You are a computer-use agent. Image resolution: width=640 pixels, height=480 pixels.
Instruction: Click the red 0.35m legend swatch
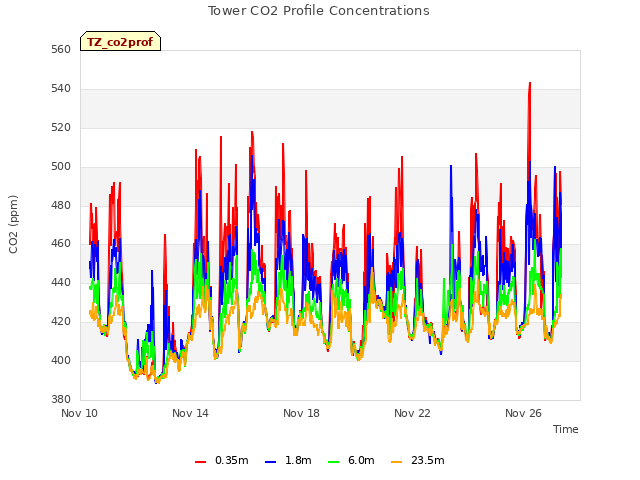click(x=200, y=462)
